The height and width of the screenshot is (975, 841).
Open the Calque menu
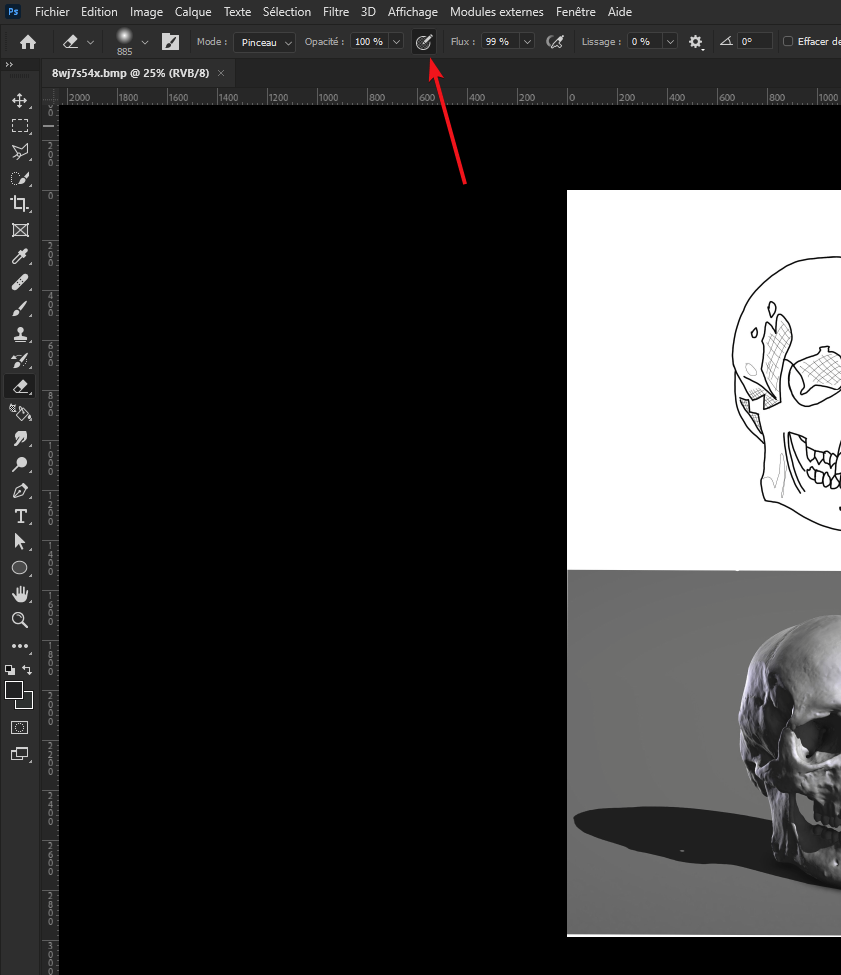193,12
